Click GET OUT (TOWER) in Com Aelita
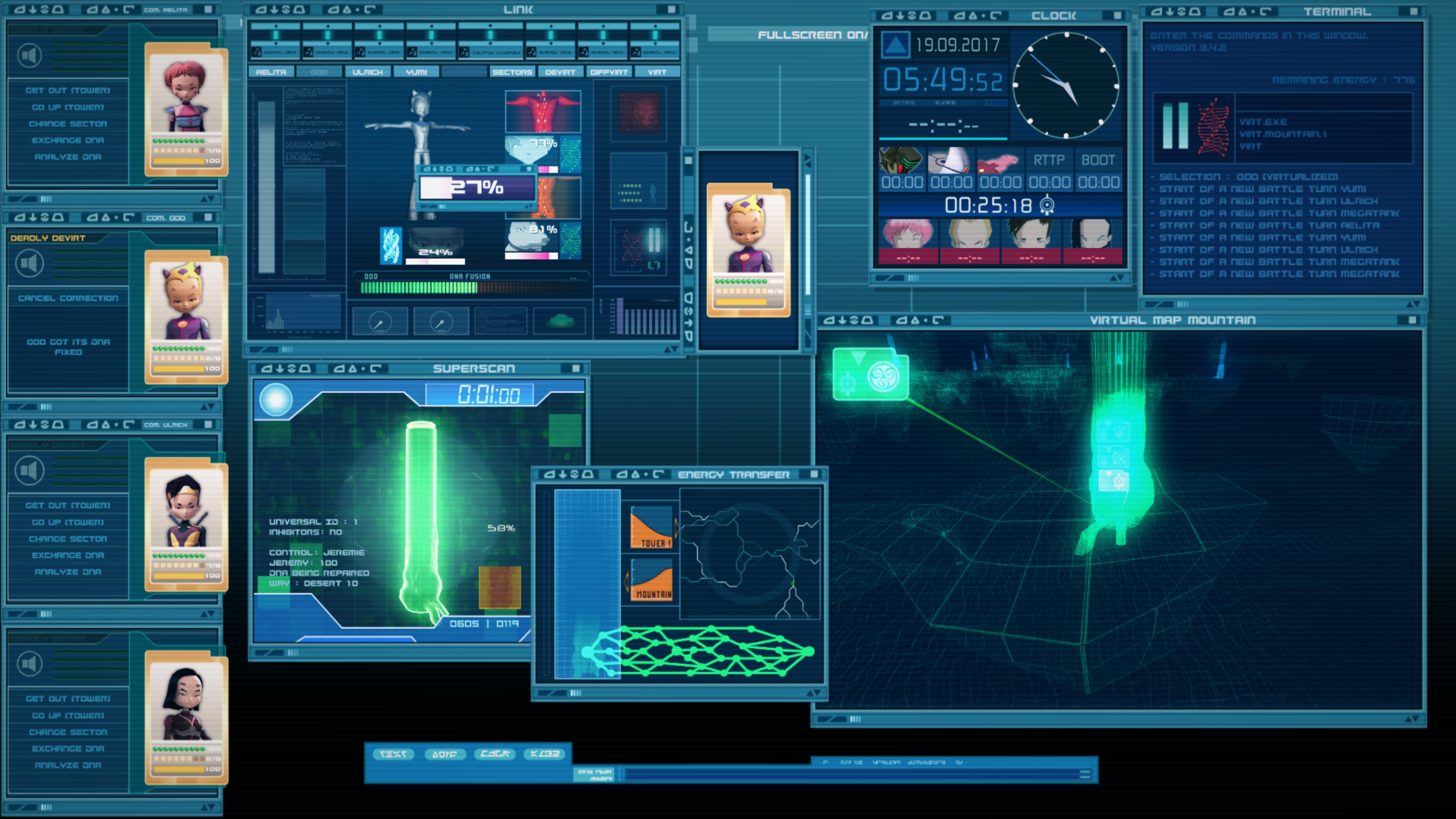 tap(68, 90)
